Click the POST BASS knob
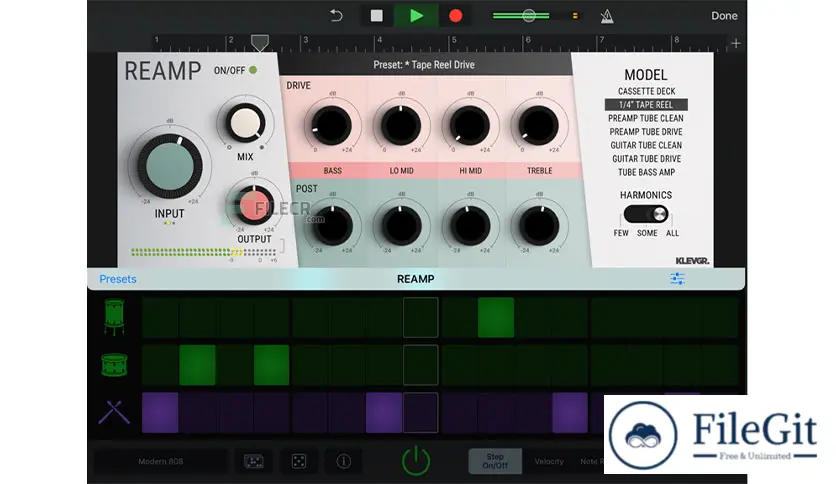 (x=332, y=226)
